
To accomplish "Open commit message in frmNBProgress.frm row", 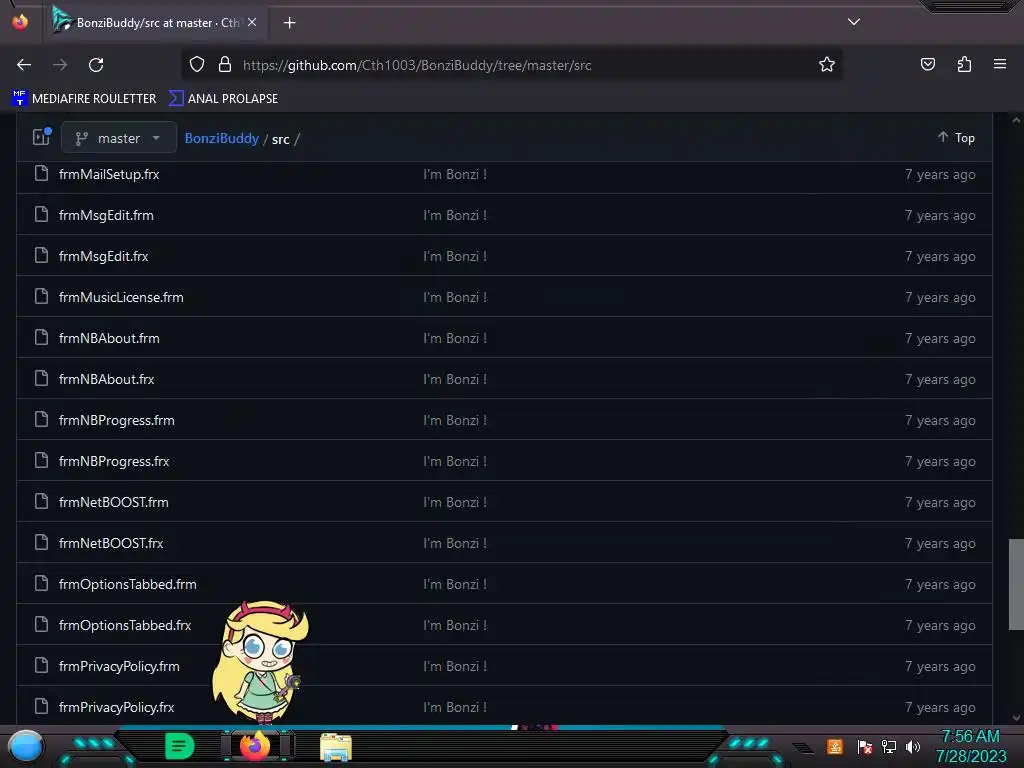I will [455, 421].
